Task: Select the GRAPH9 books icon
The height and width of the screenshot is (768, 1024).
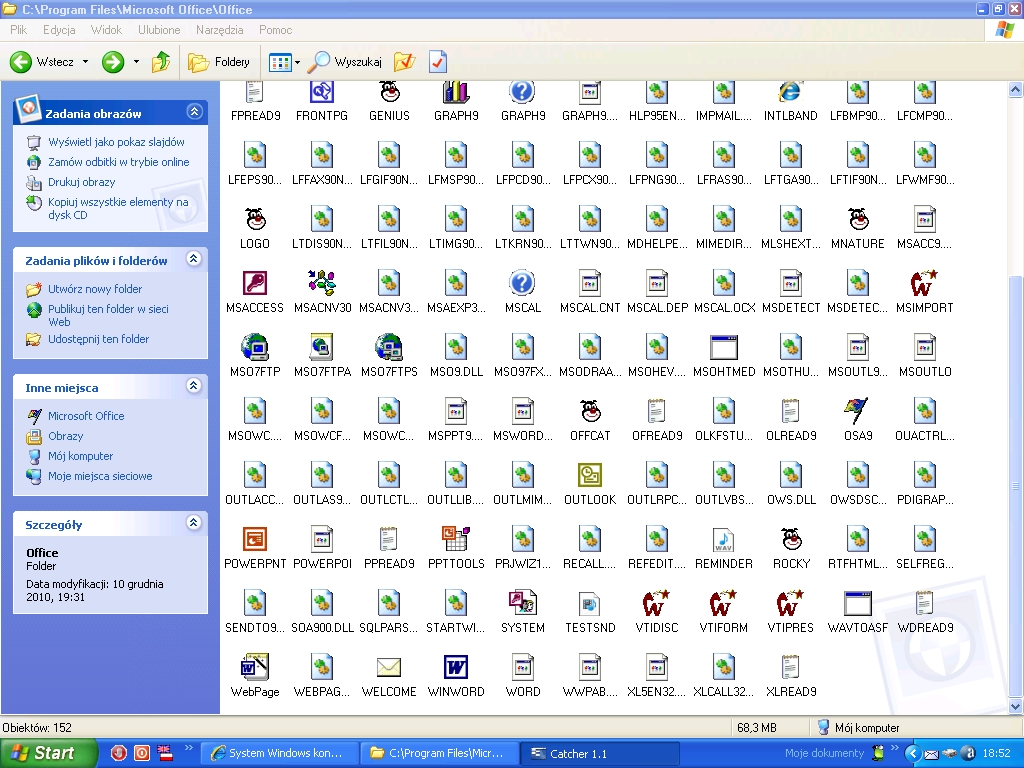Action: [456, 91]
